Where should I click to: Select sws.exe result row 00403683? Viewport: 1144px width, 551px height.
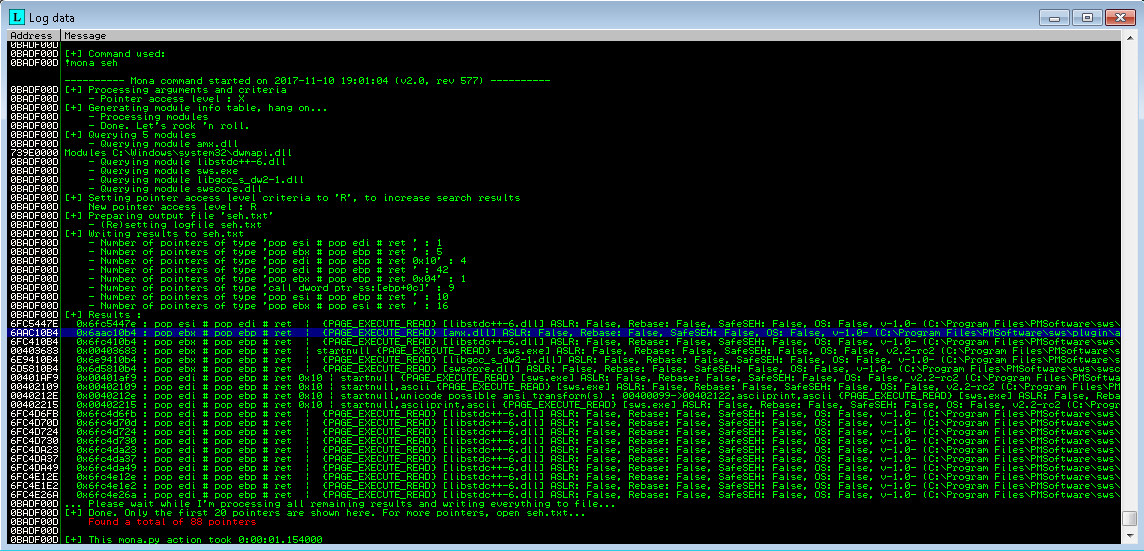(564, 350)
